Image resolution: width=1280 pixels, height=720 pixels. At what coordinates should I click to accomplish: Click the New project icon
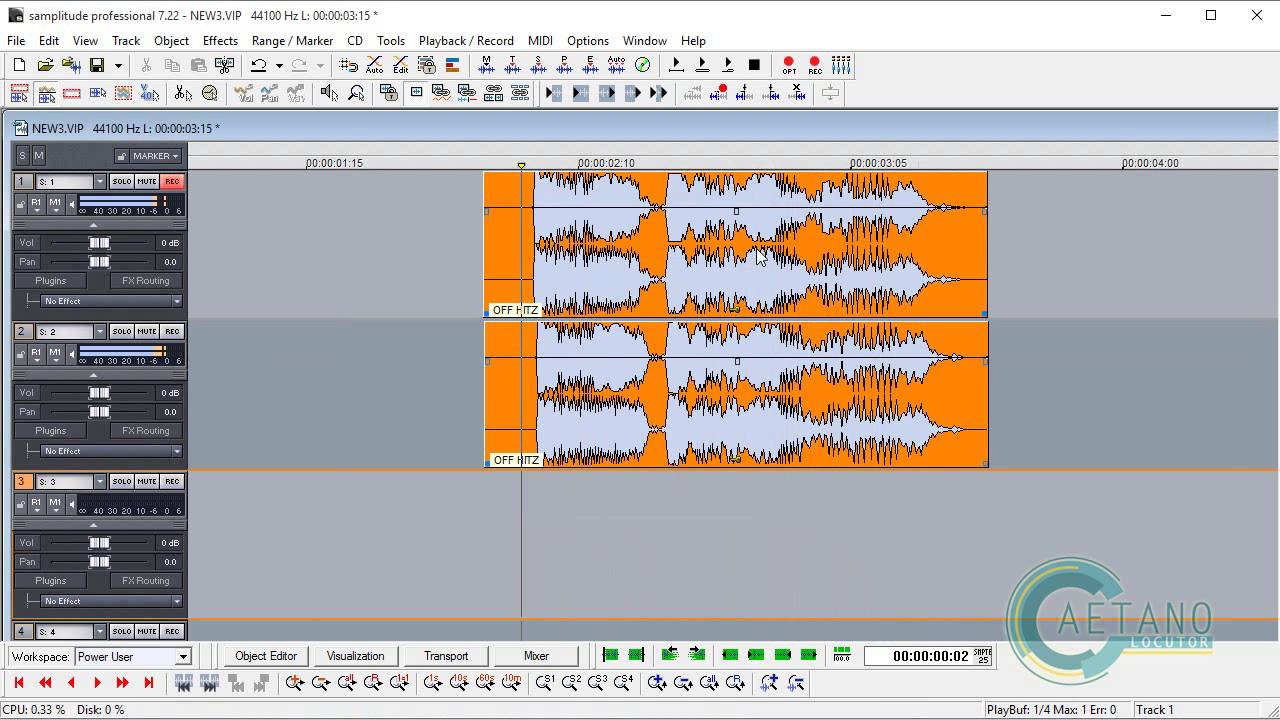(x=19, y=65)
